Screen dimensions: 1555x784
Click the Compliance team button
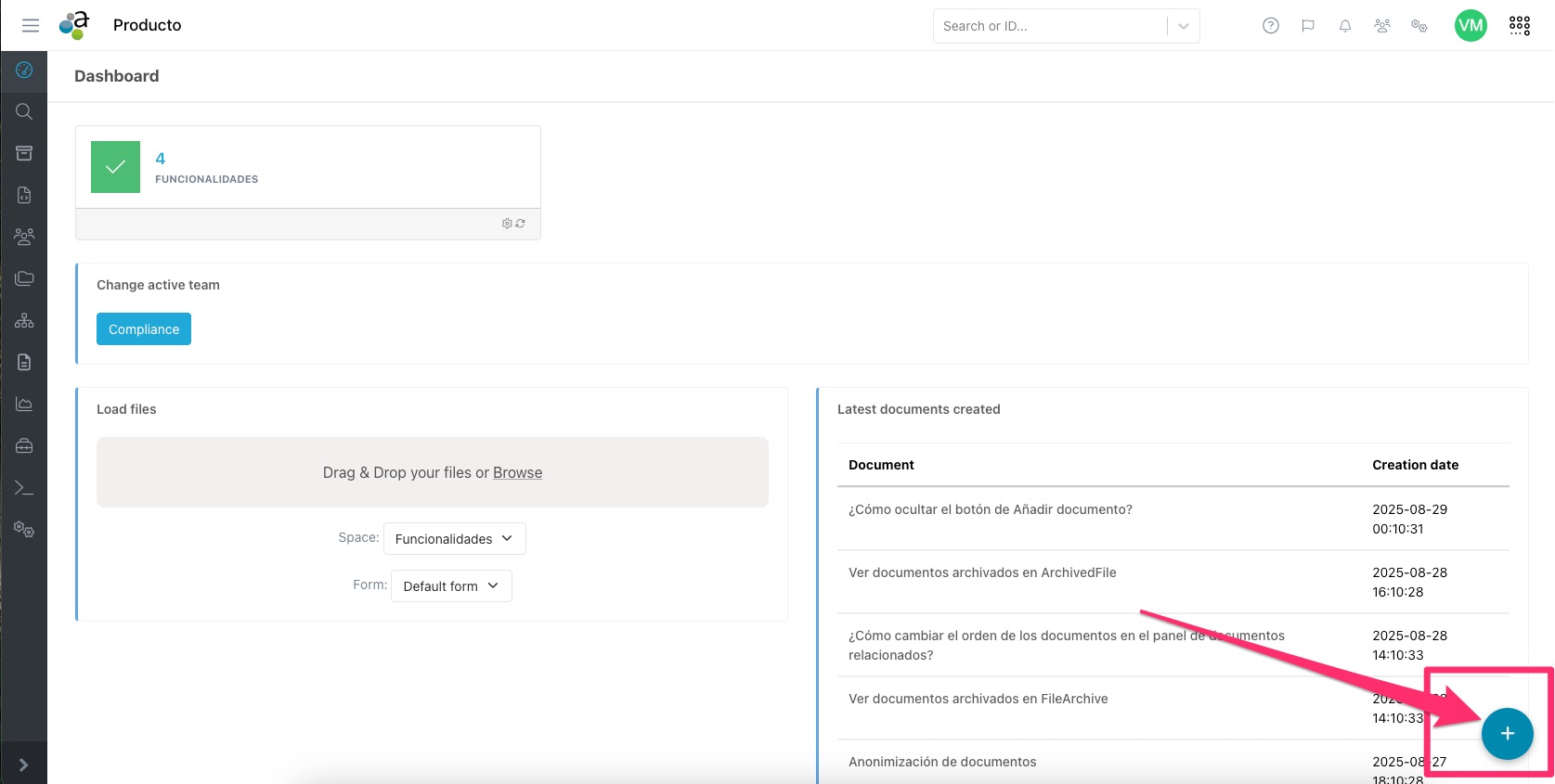[x=144, y=329]
